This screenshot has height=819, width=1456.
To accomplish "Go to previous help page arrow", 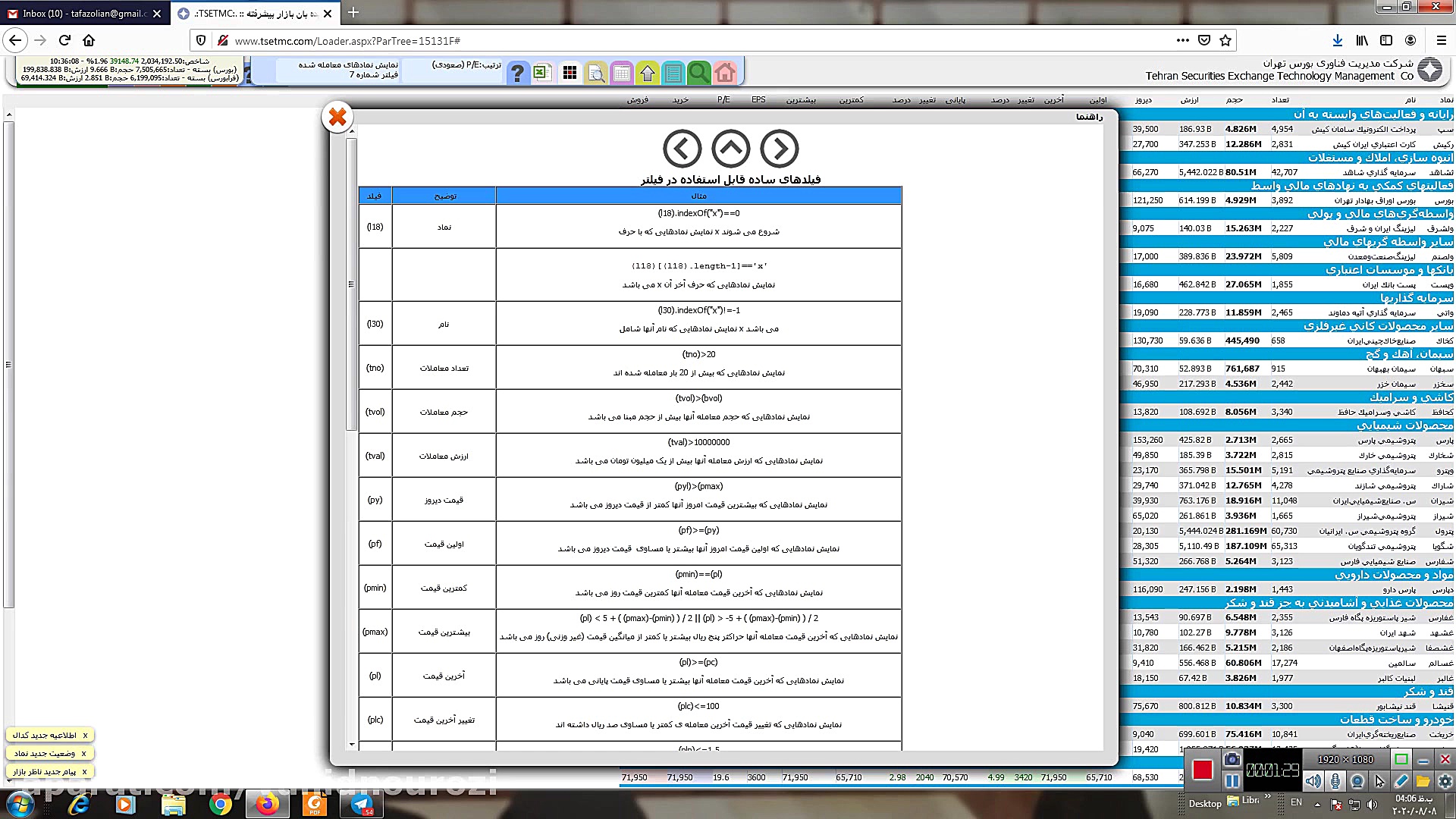I will pos(682,149).
